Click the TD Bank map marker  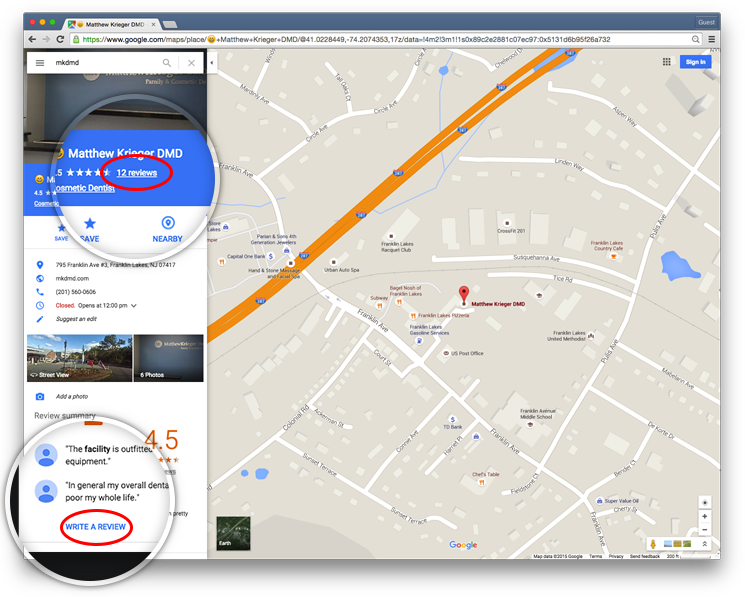pos(452,419)
